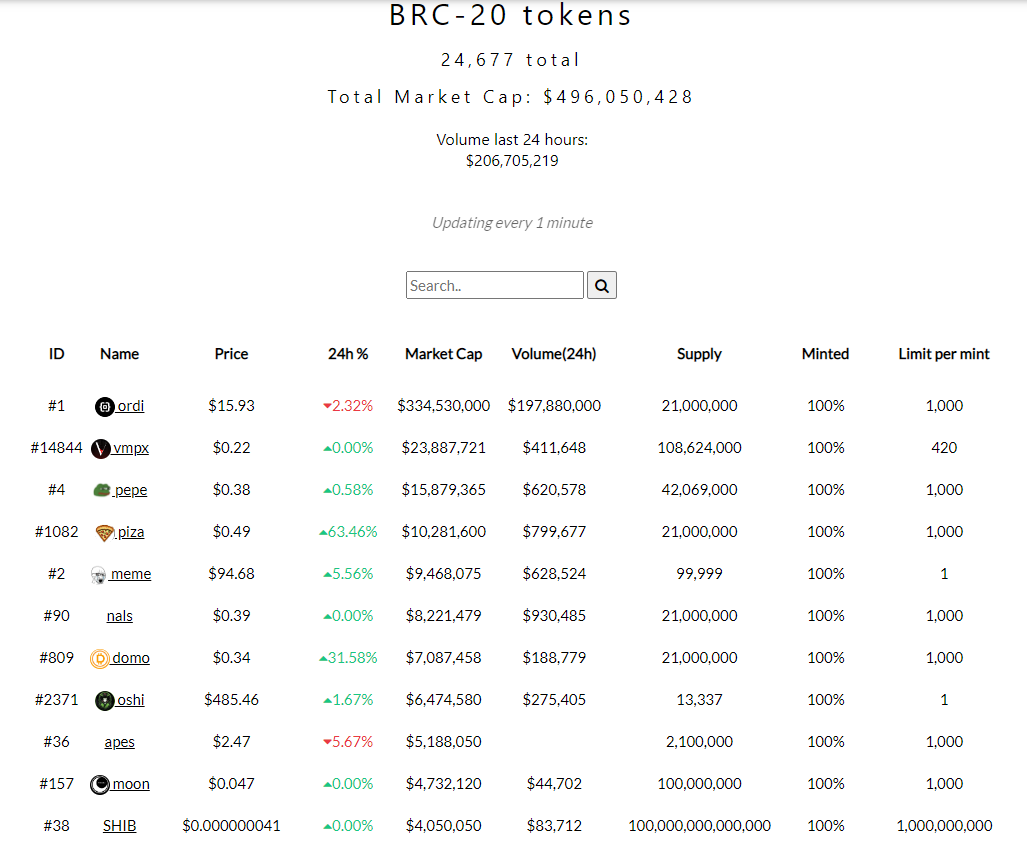This screenshot has height=847, width=1027.
Task: Sort by the ID column header
Action: tap(56, 354)
